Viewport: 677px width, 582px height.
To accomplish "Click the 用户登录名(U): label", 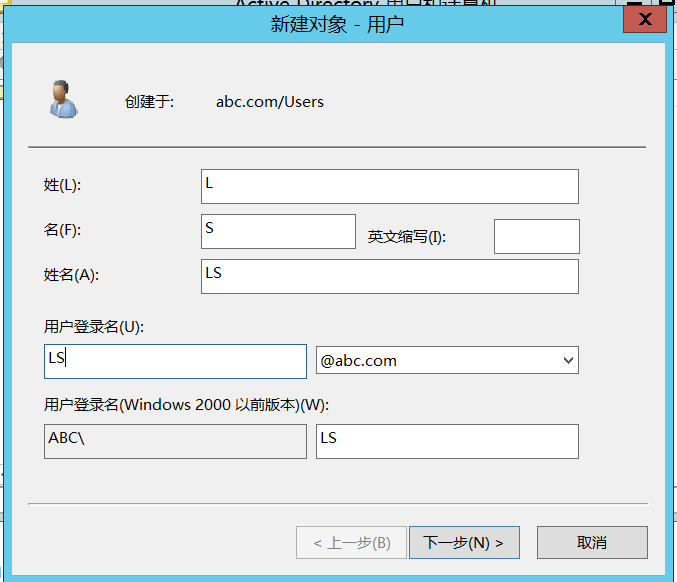I will 94,327.
